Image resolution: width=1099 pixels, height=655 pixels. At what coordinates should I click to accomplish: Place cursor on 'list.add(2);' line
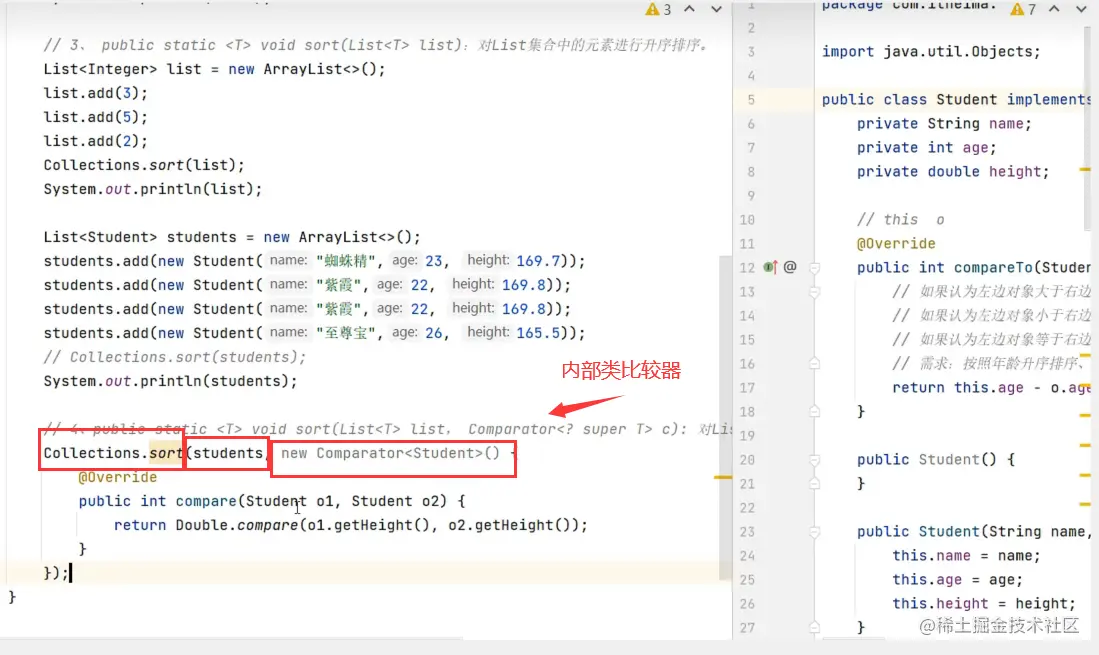coord(95,141)
